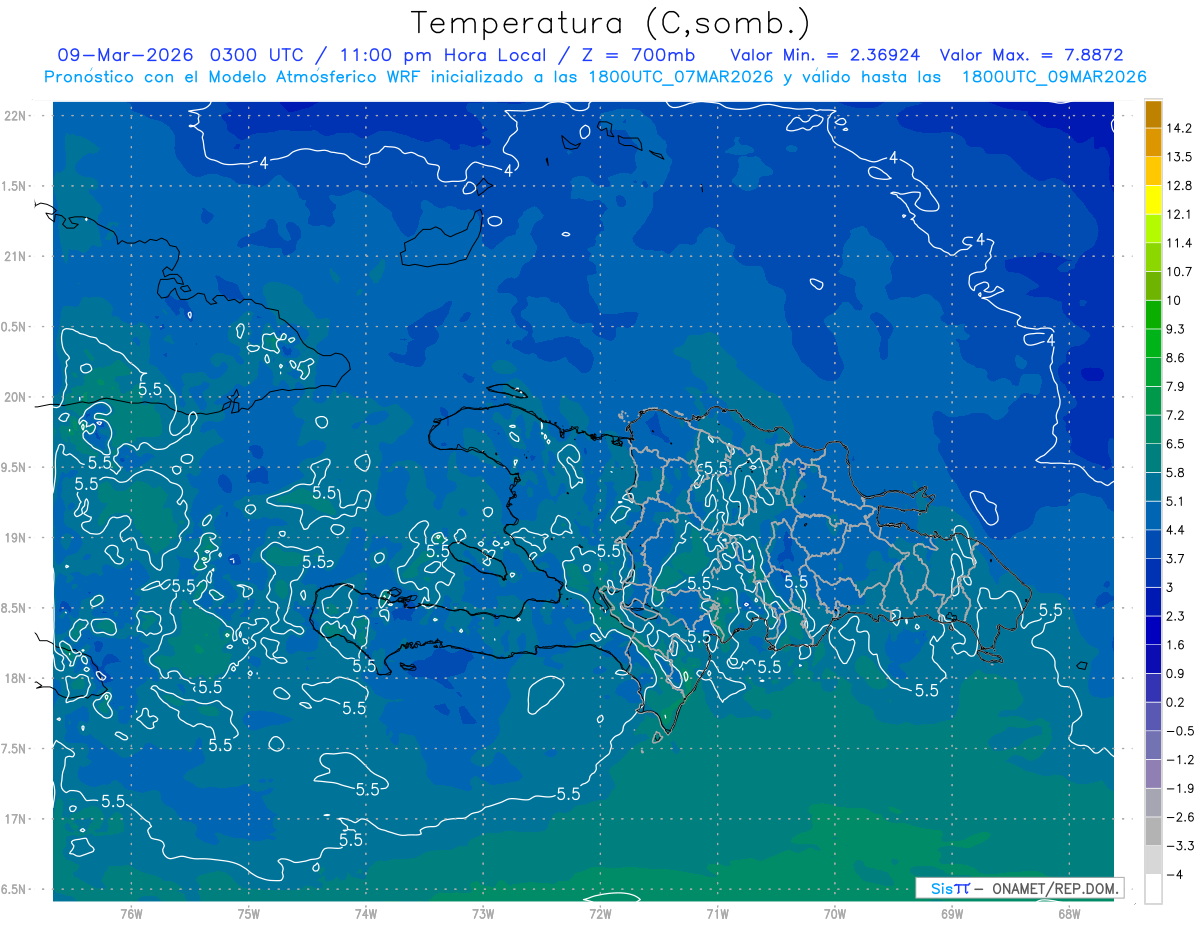Click the -2.6 value on the color bar
The image size is (1200, 927).
pyautogui.click(x=1179, y=817)
